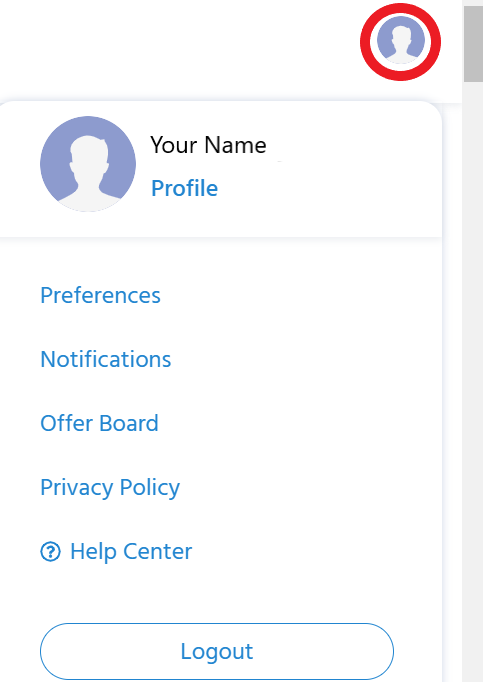Sign out using the outlined Logout pill
Screen dimensions: 483x682
217,651
